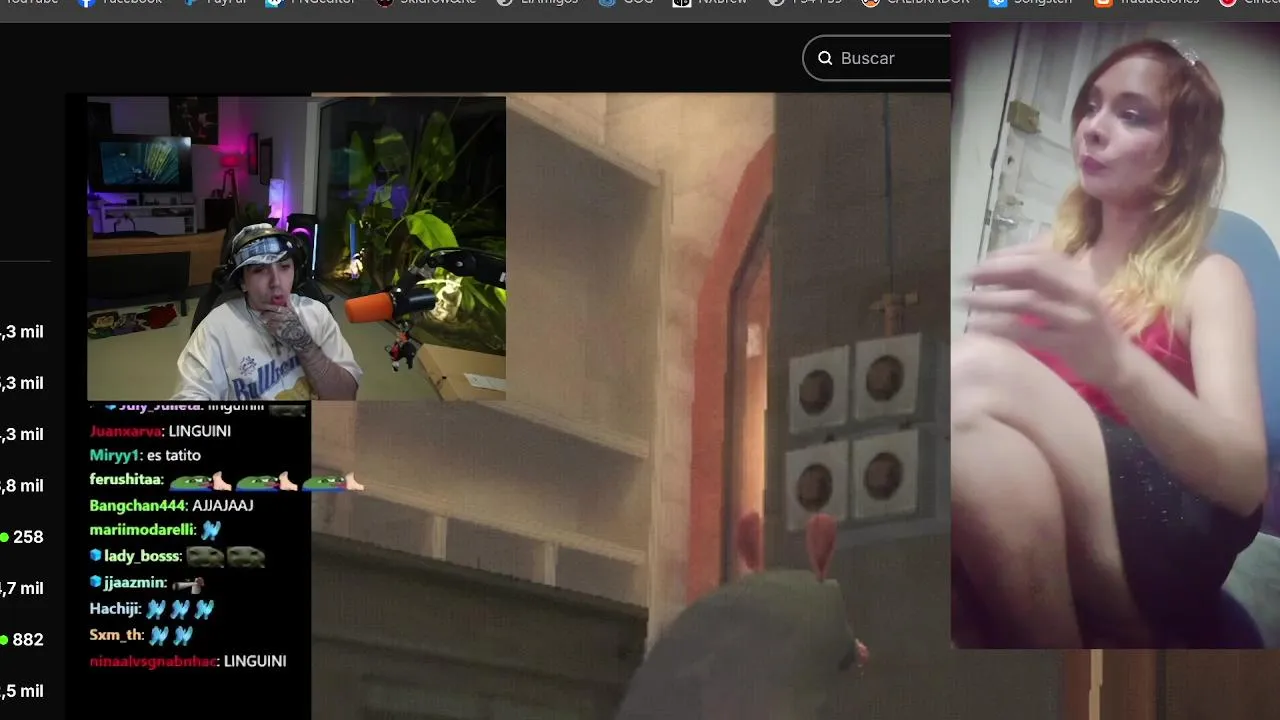
Task: Click the sidebar entry reading ',7 mil'
Action: pyautogui.click(x=22, y=589)
